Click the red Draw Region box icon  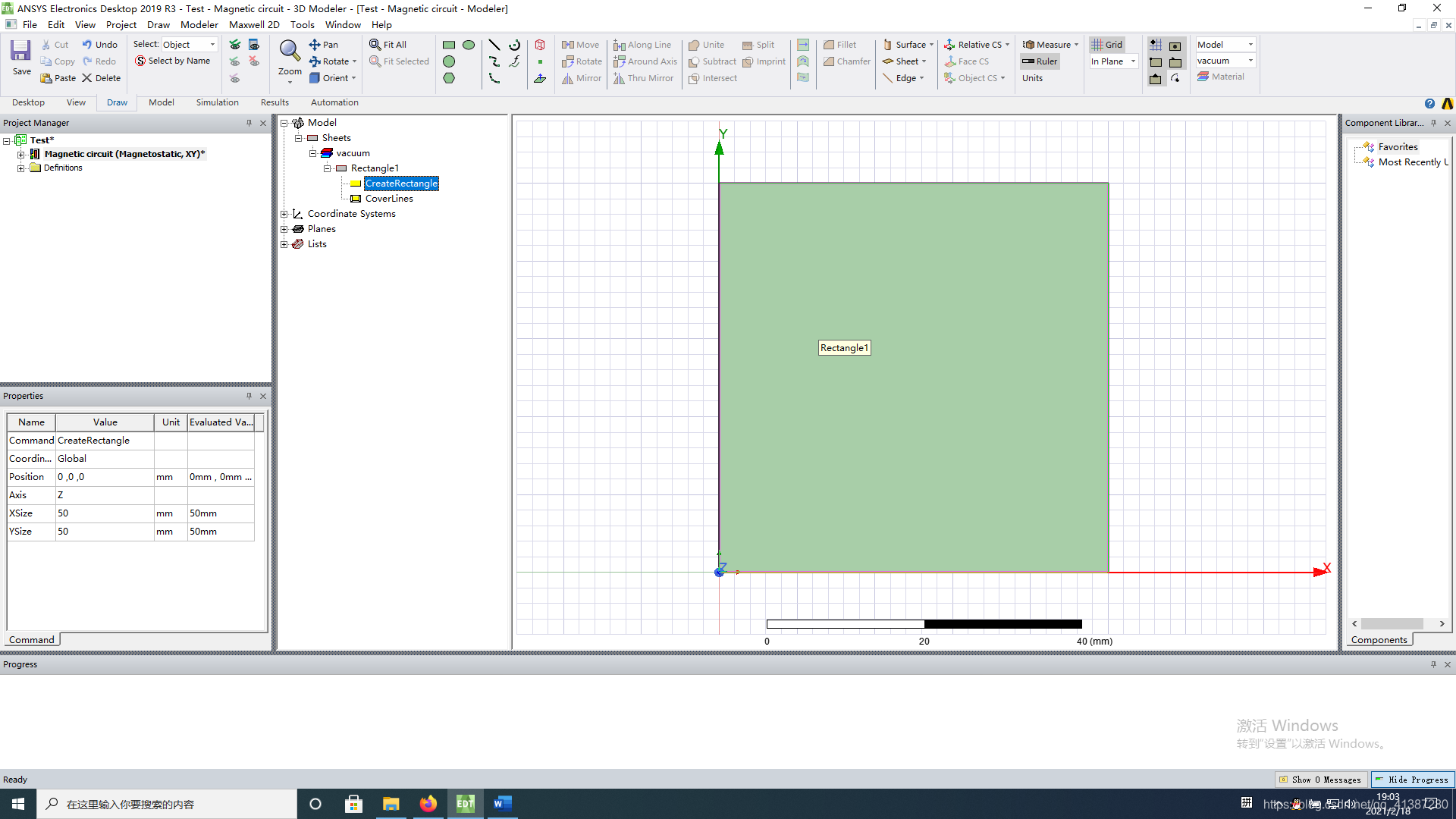540,45
